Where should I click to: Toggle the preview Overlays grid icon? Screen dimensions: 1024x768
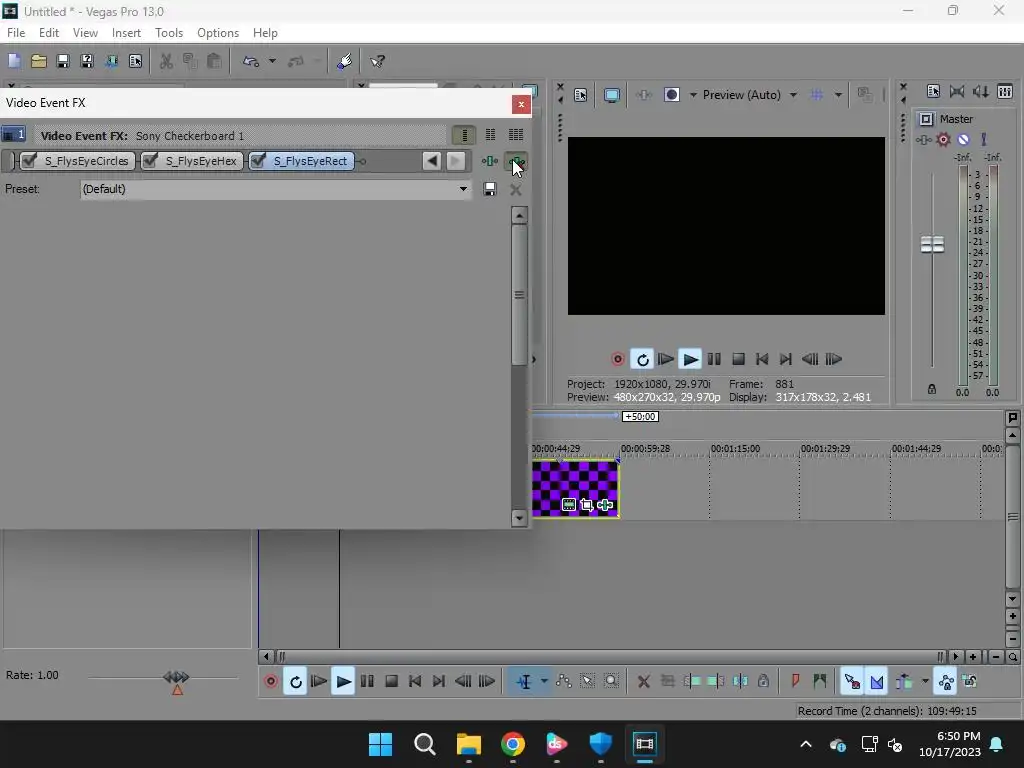(x=817, y=95)
